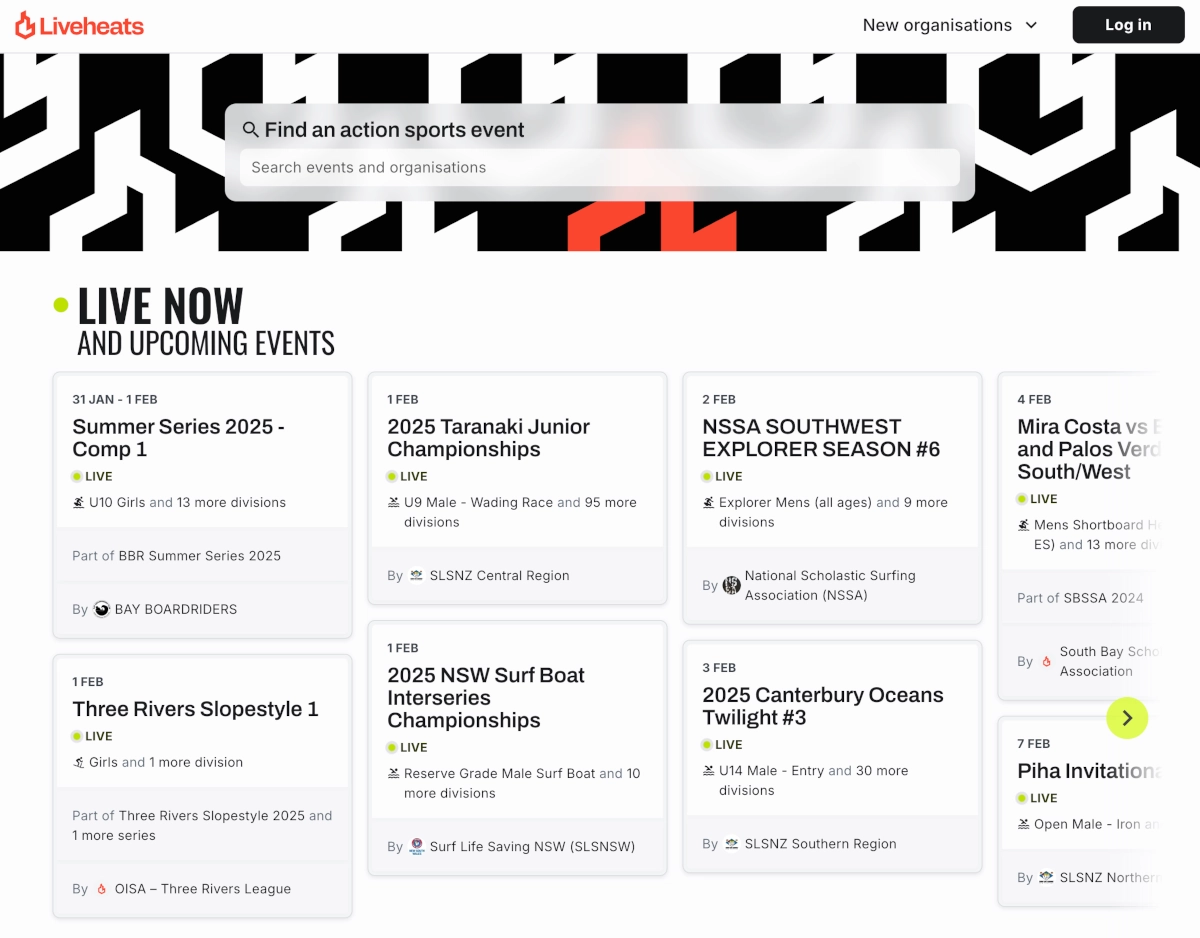Advance the events carousel with the arrow button
Viewport: 1200px width, 938px height.
click(x=1127, y=718)
